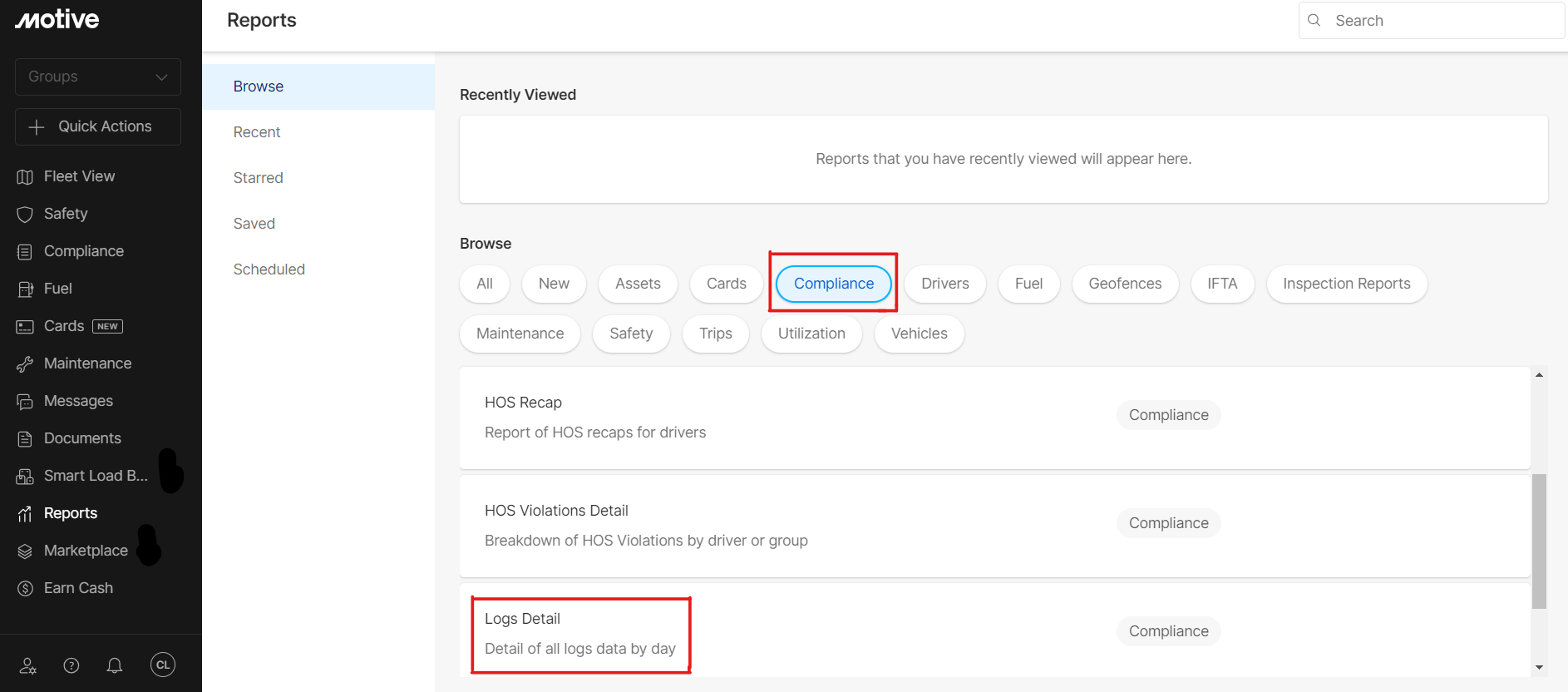Open the Marketplace menu item
The width and height of the screenshot is (1568, 692).
[x=86, y=551]
